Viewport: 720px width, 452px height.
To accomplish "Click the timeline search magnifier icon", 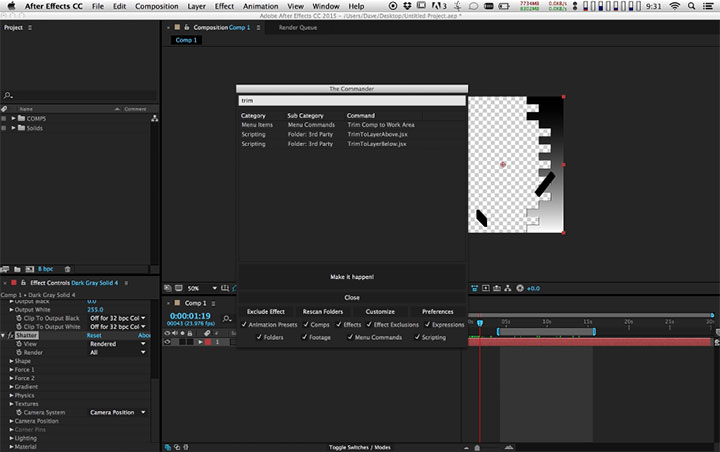I will coord(227,318).
